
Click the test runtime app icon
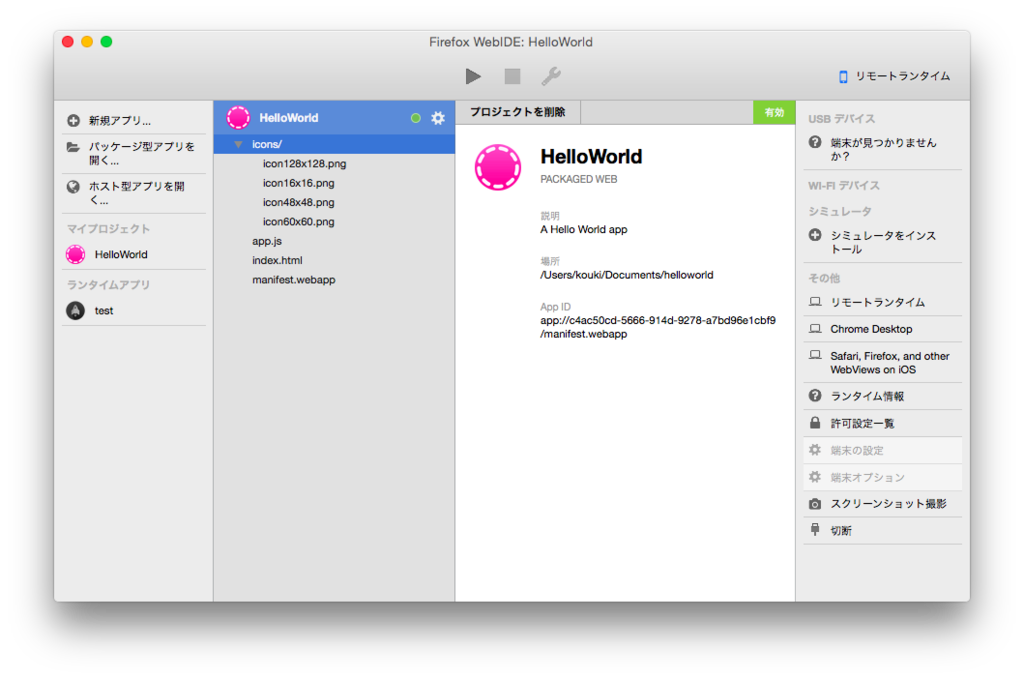click(x=76, y=311)
